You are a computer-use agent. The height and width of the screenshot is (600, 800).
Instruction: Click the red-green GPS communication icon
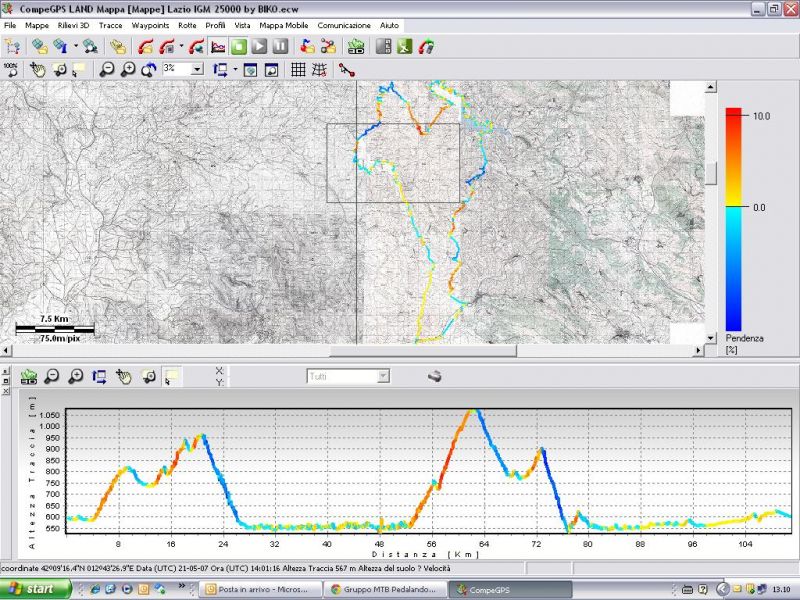(x=426, y=47)
